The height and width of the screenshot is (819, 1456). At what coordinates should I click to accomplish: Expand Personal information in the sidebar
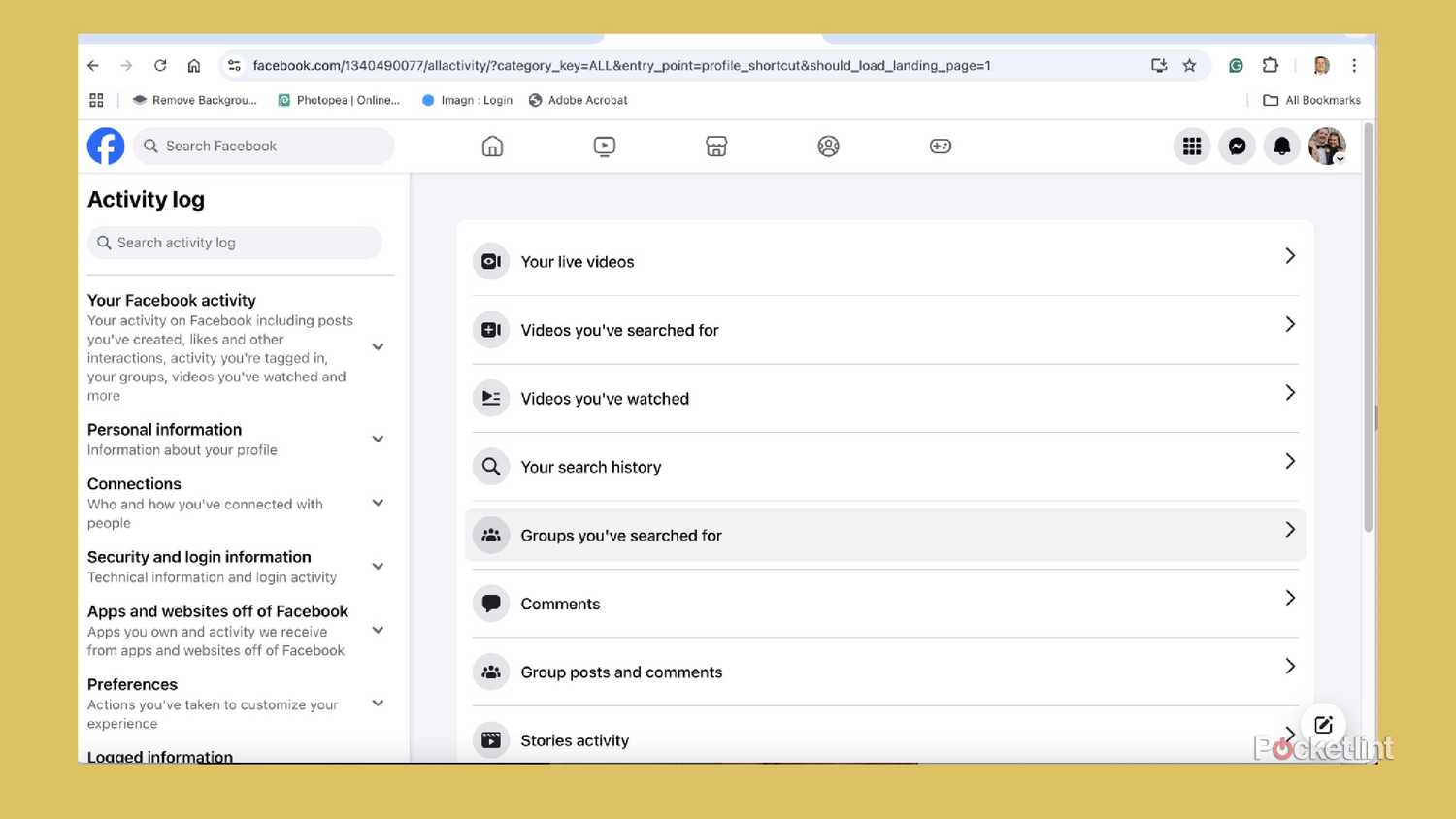coord(378,439)
